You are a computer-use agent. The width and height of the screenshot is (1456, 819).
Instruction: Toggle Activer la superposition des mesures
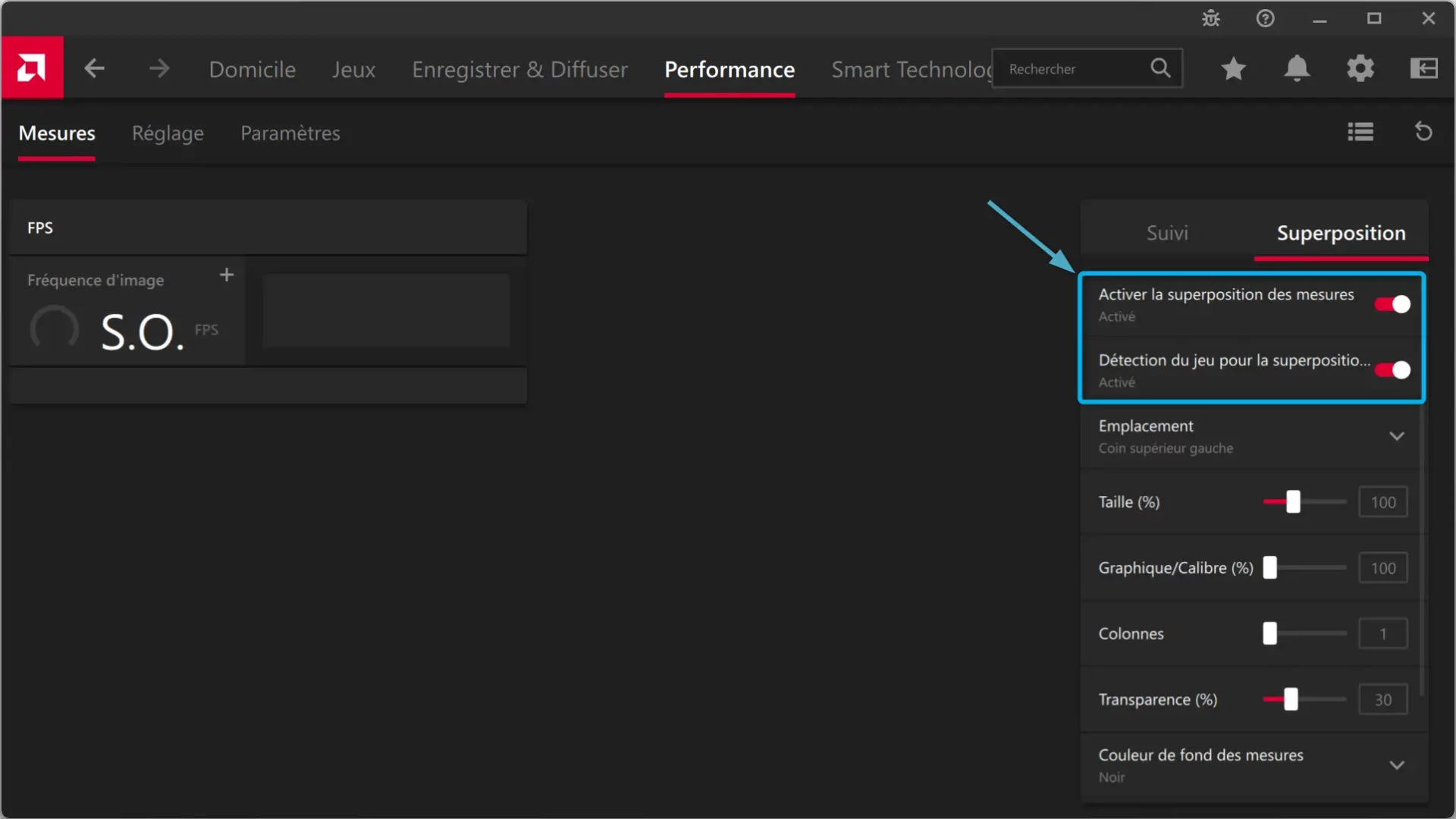[x=1392, y=304]
